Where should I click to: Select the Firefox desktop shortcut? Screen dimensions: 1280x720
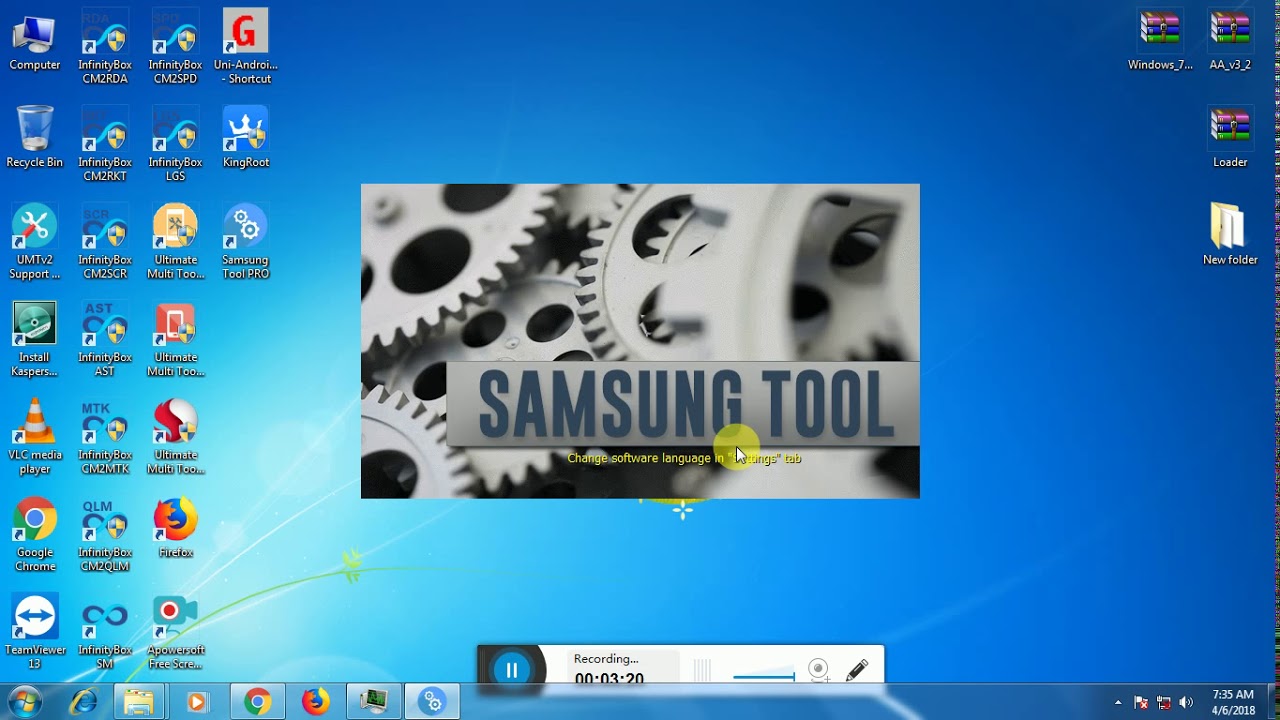[175, 528]
